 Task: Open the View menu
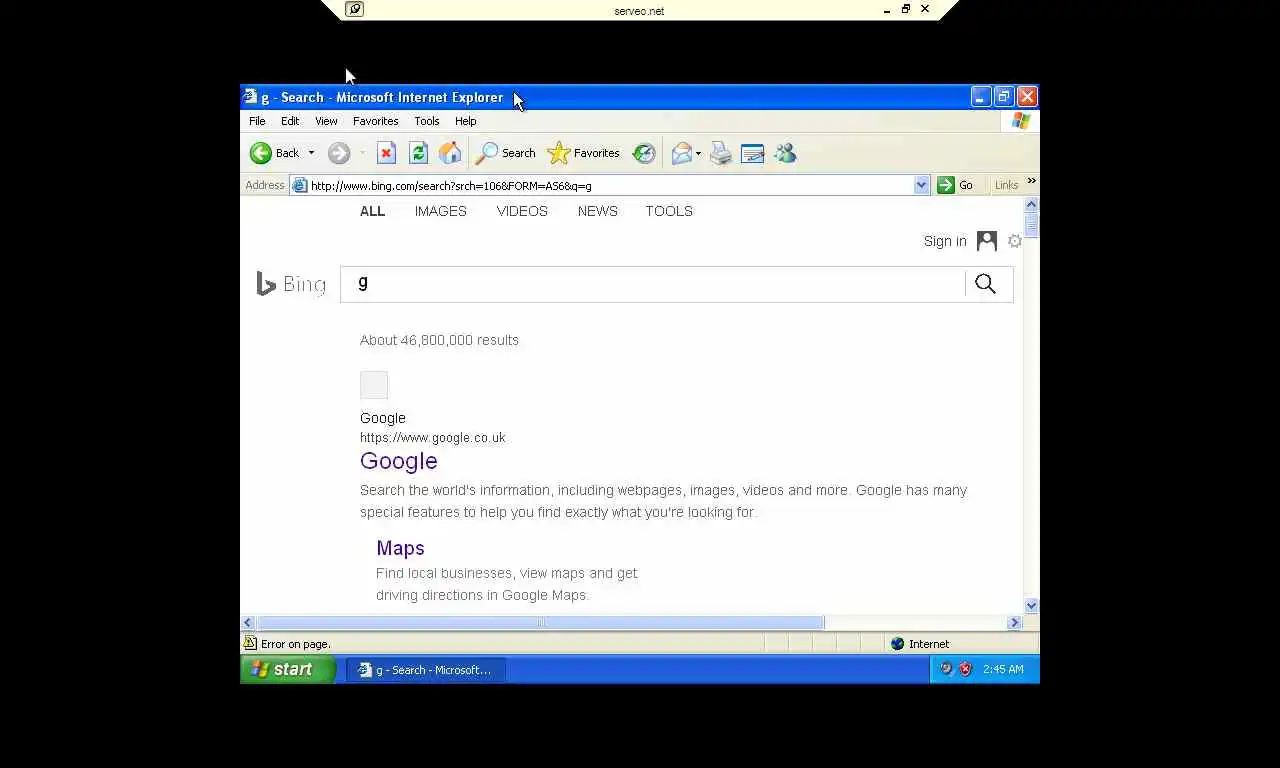(326, 121)
